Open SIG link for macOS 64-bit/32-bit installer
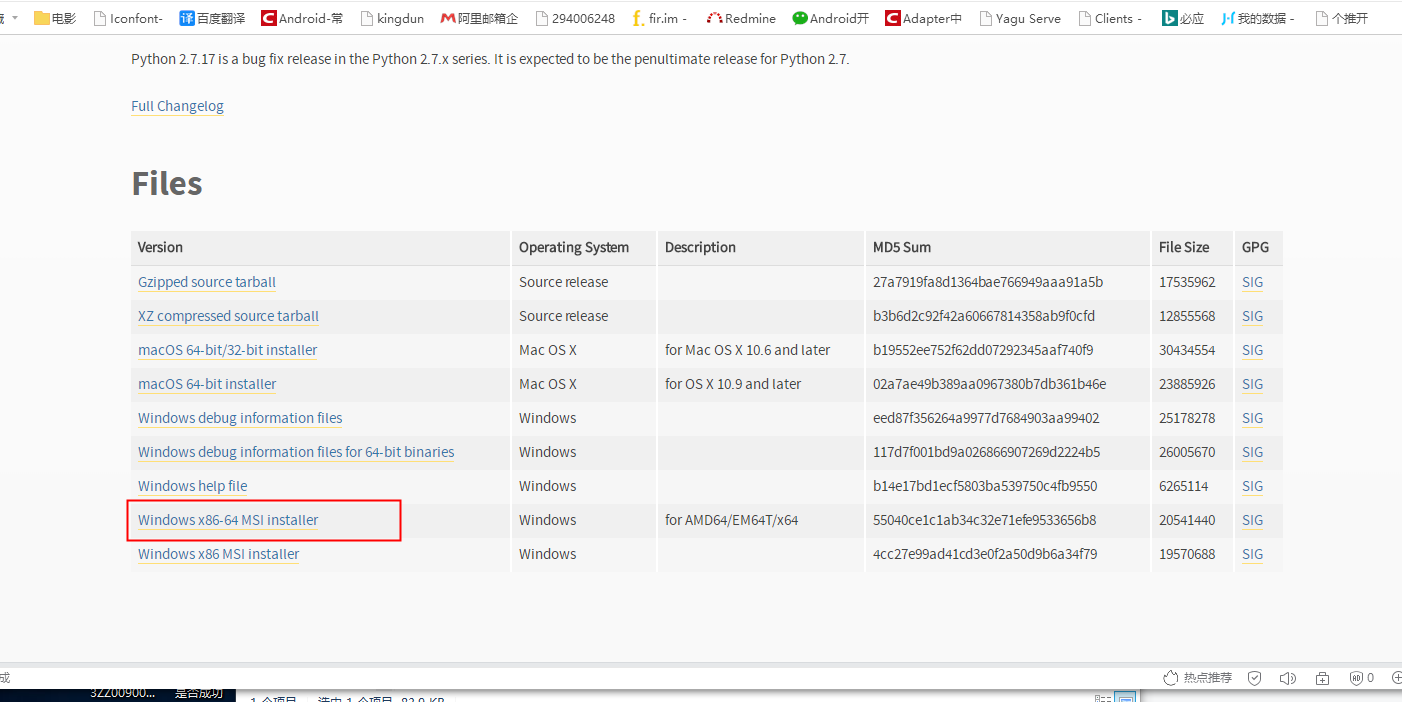 click(x=1252, y=350)
